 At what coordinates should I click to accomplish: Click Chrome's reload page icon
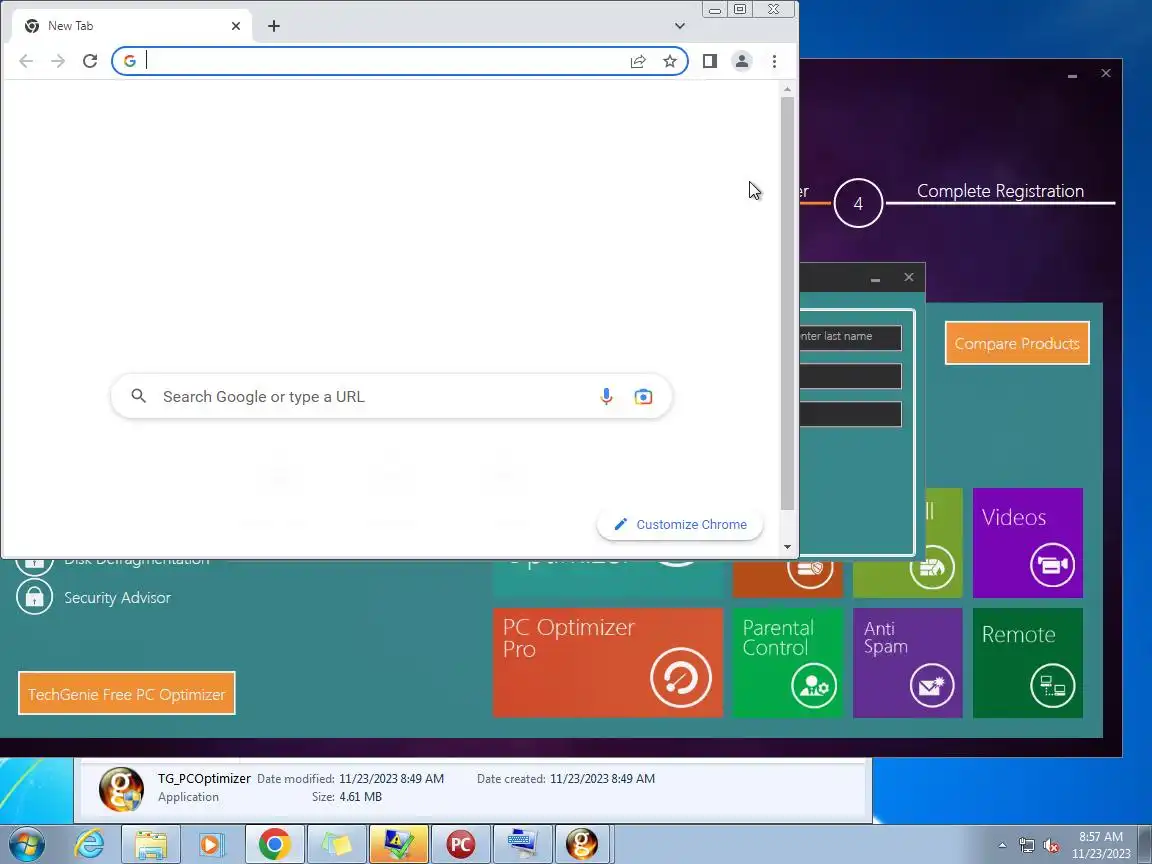[90, 61]
